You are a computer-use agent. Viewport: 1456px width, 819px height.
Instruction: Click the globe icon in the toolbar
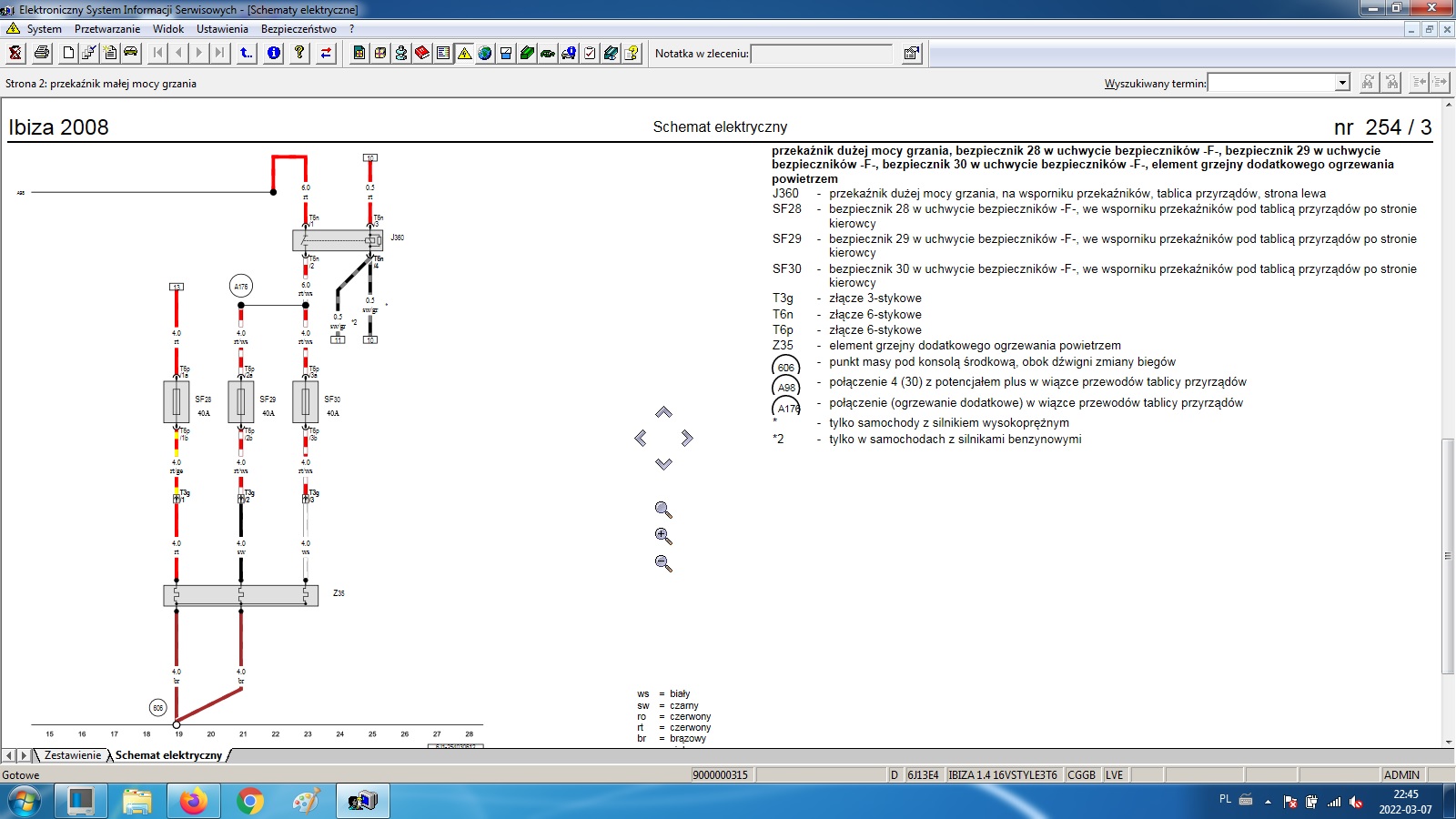pos(485,53)
